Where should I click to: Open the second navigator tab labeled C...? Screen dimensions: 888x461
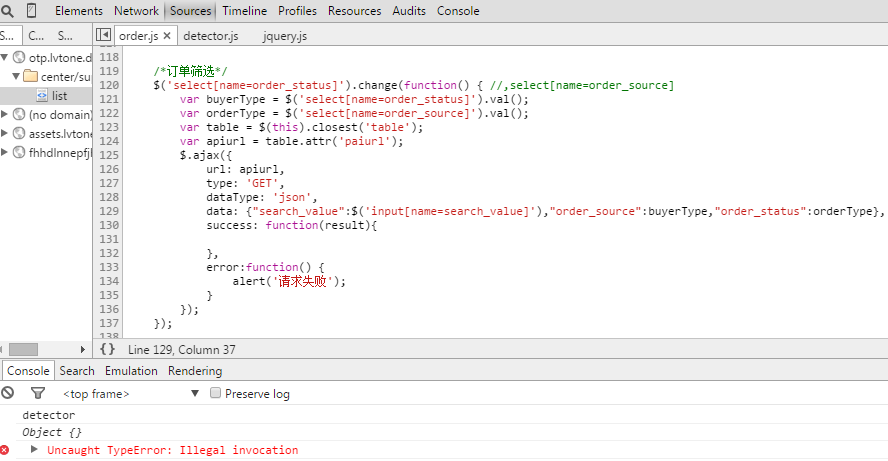pyautogui.click(x=36, y=36)
